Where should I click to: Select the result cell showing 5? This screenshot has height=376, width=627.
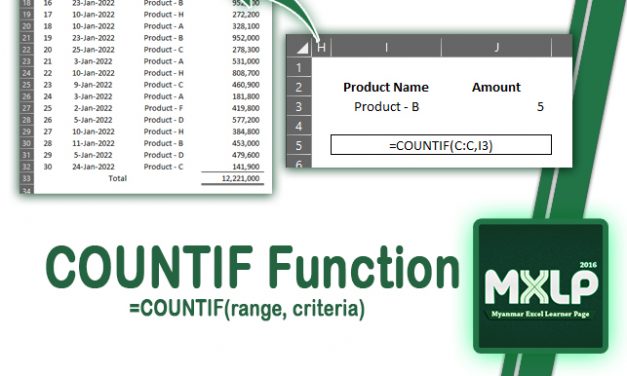(x=540, y=107)
